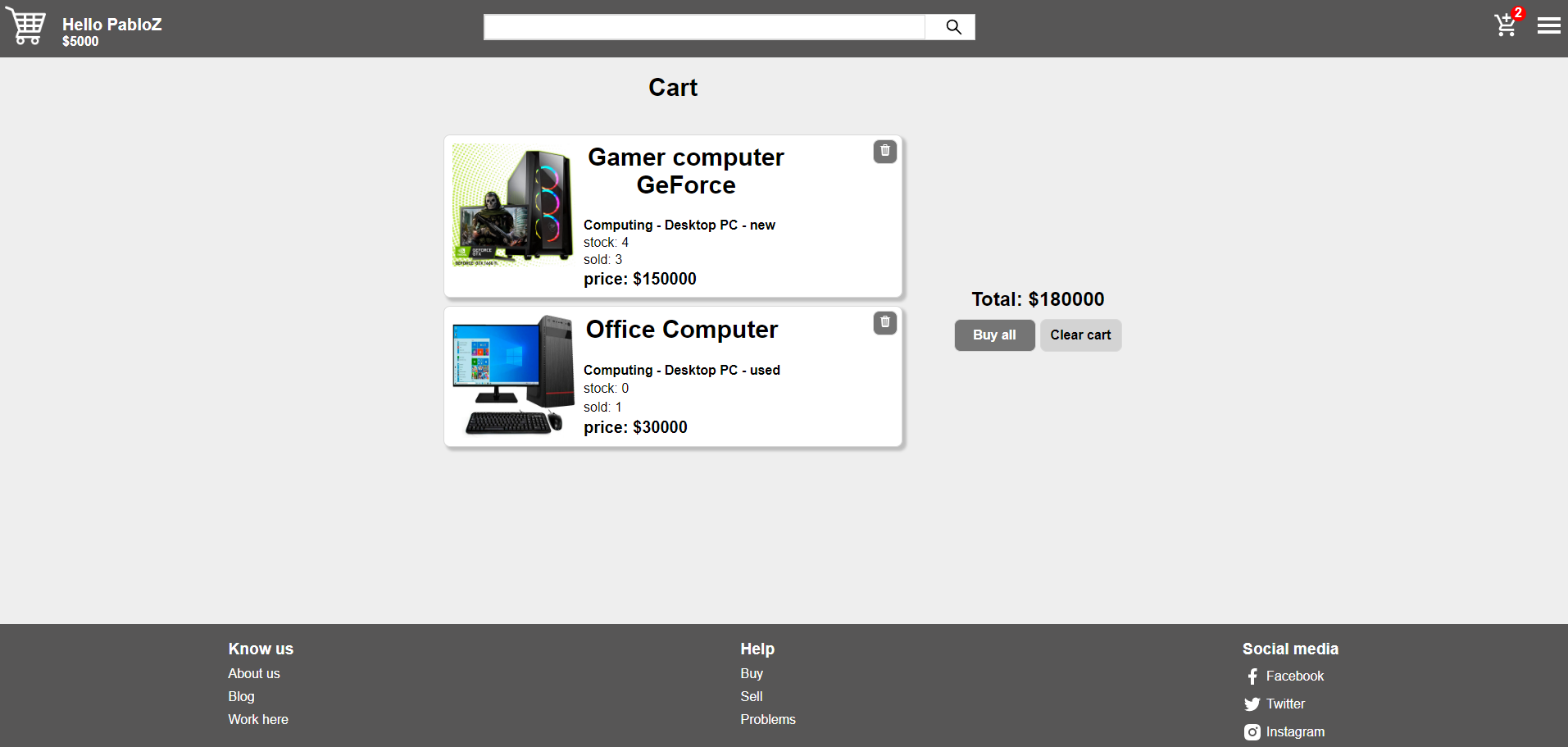Viewport: 1568px width, 747px height.
Task: Open the hamburger menu
Action: tap(1548, 25)
